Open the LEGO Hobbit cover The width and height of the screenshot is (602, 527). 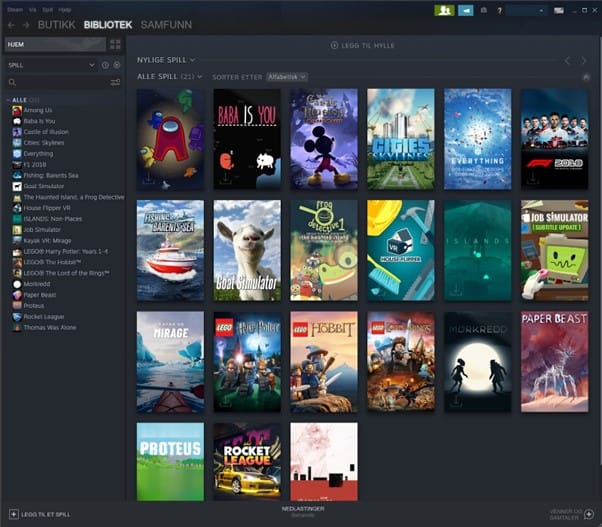click(x=324, y=362)
